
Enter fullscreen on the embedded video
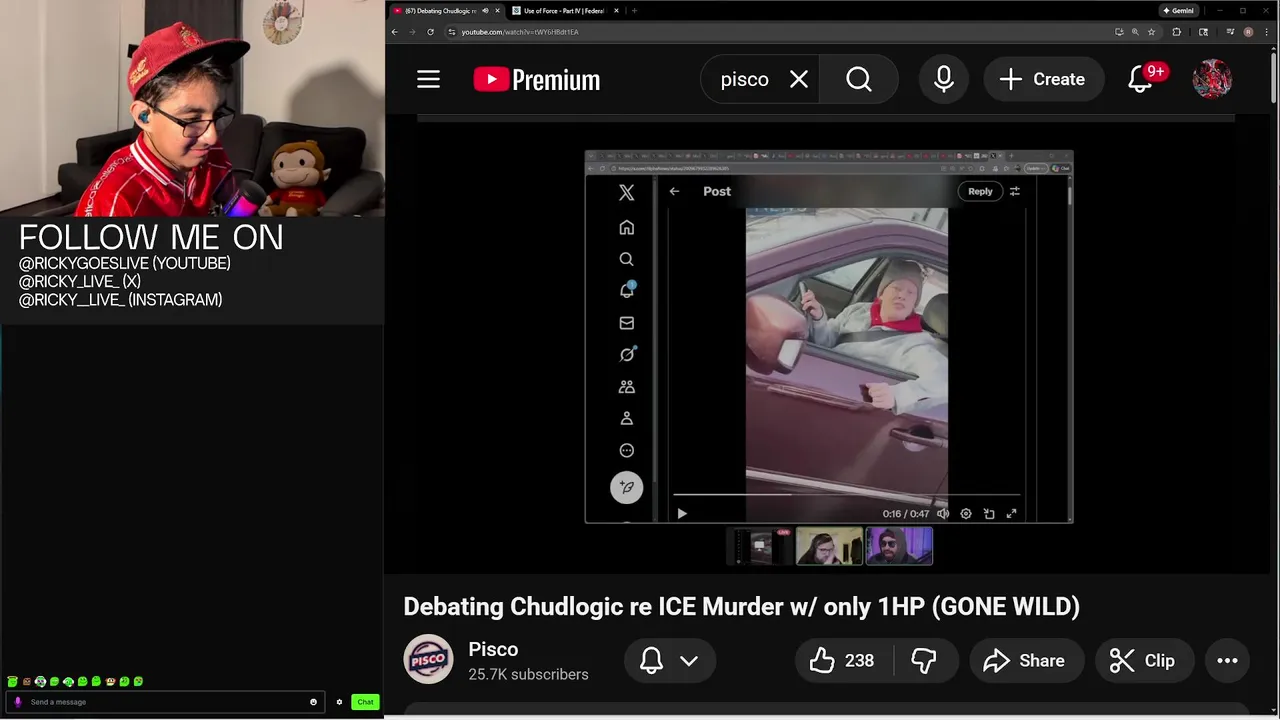(x=1011, y=513)
